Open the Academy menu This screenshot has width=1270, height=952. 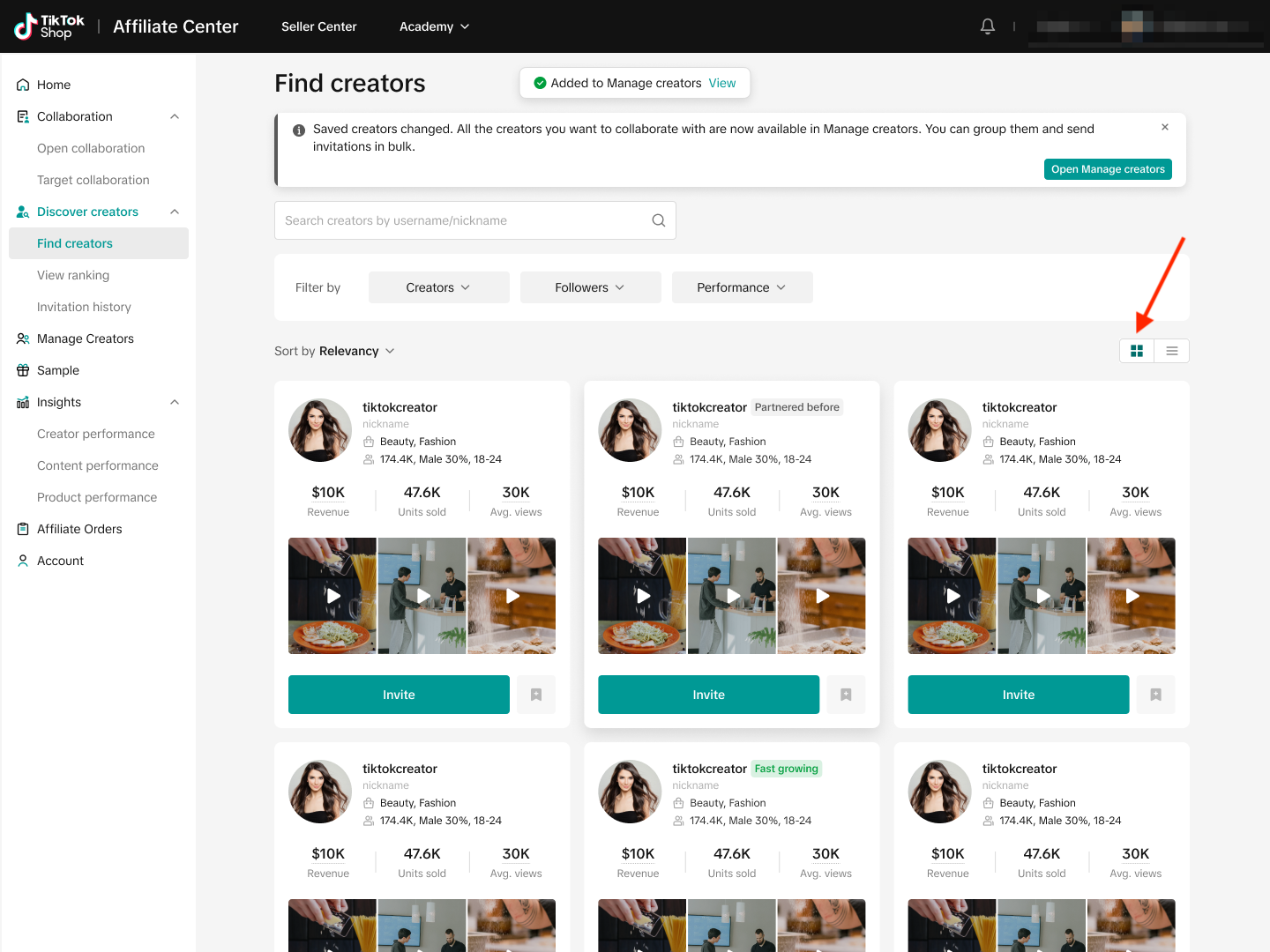(434, 26)
